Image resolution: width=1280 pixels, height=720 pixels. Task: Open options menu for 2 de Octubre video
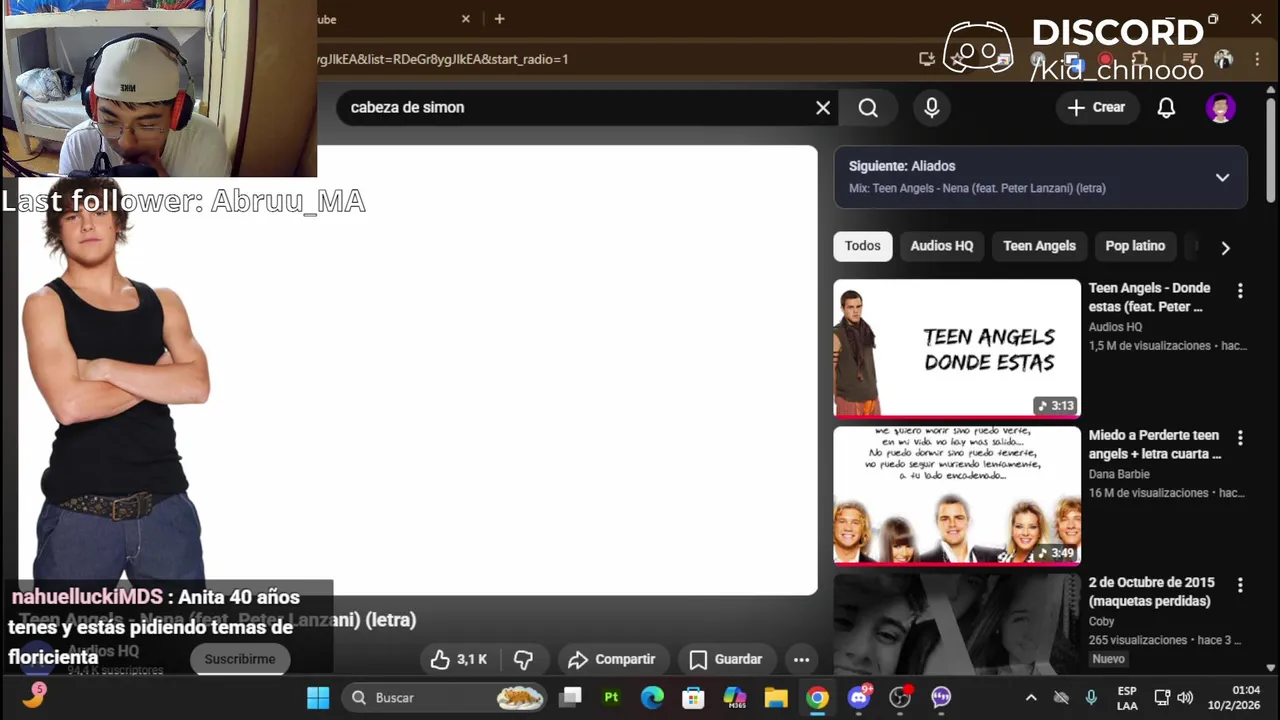(x=1240, y=585)
